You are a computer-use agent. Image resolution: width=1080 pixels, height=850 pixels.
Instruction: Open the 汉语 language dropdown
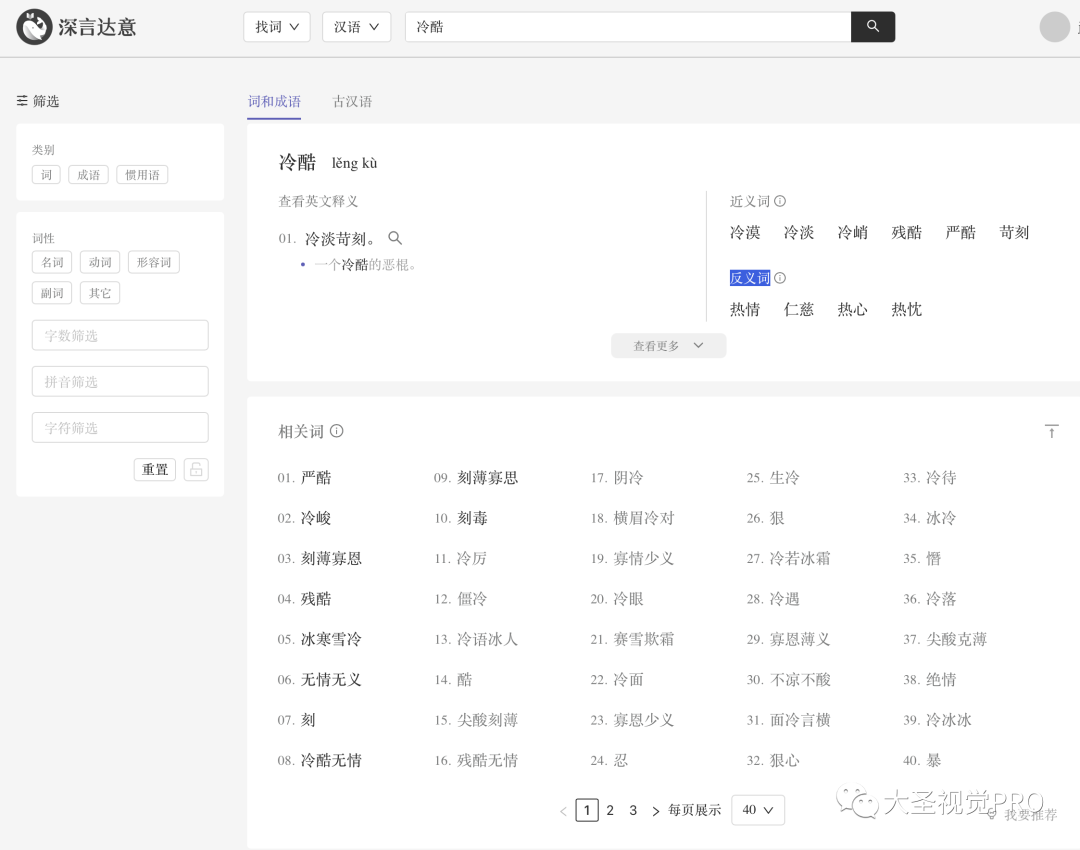click(357, 27)
